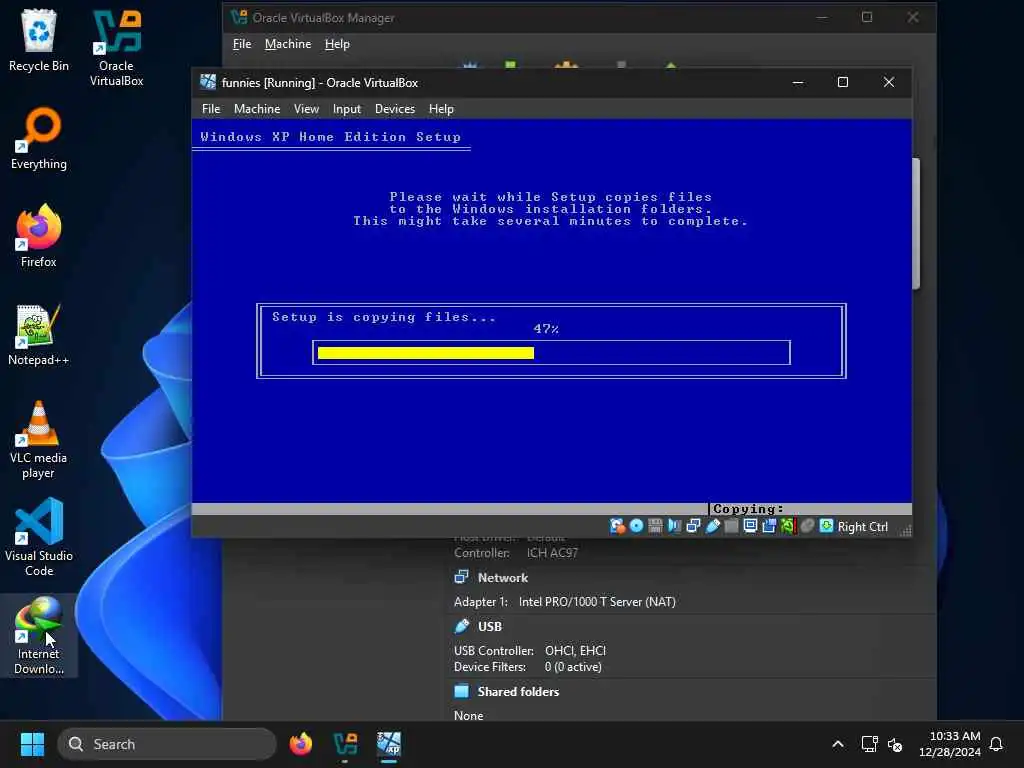Click the USB section header in VirtualBox Manager
This screenshot has height=768, width=1024.
[490, 627]
